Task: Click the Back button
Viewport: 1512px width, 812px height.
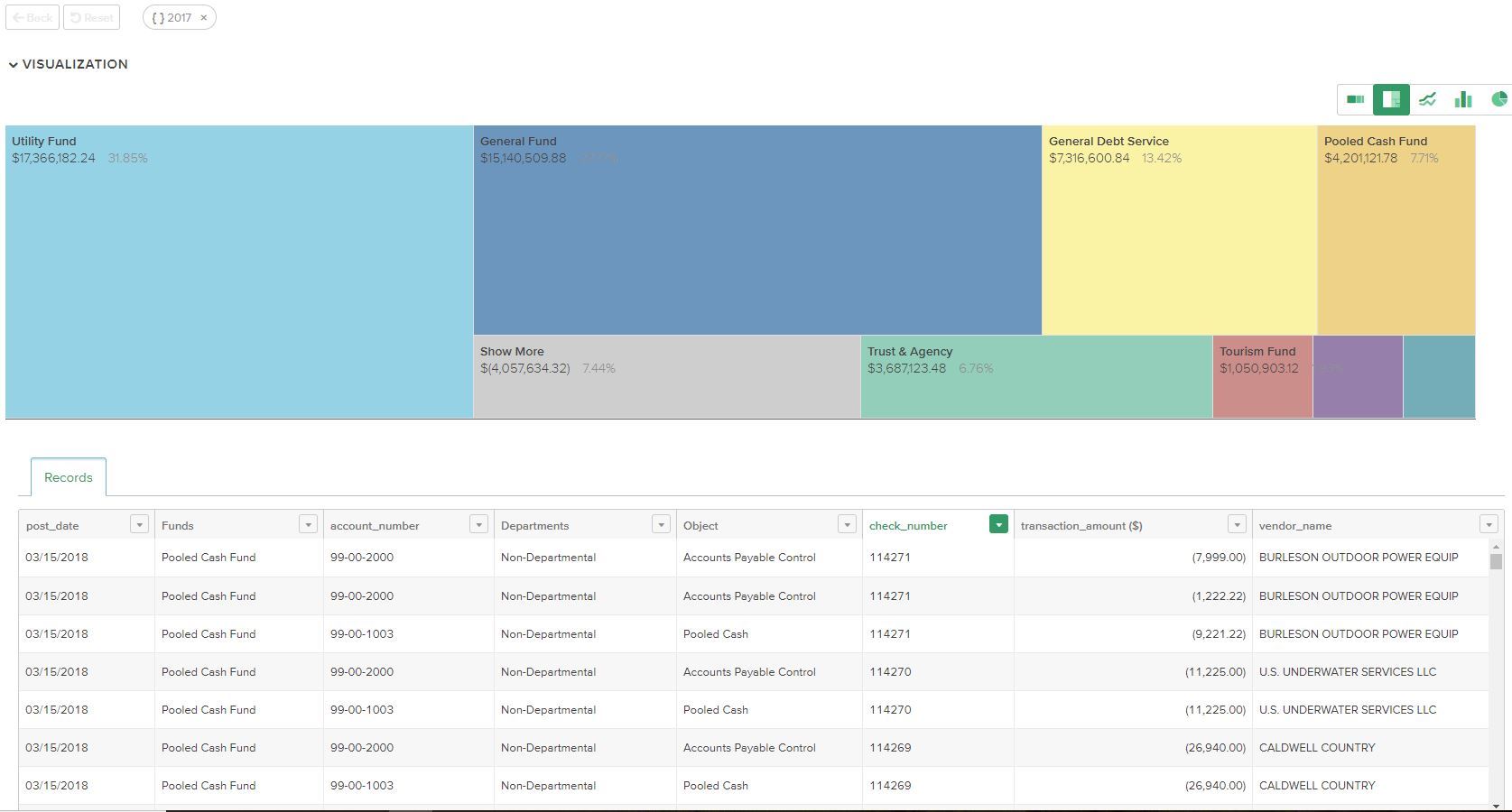Action: 32,18
